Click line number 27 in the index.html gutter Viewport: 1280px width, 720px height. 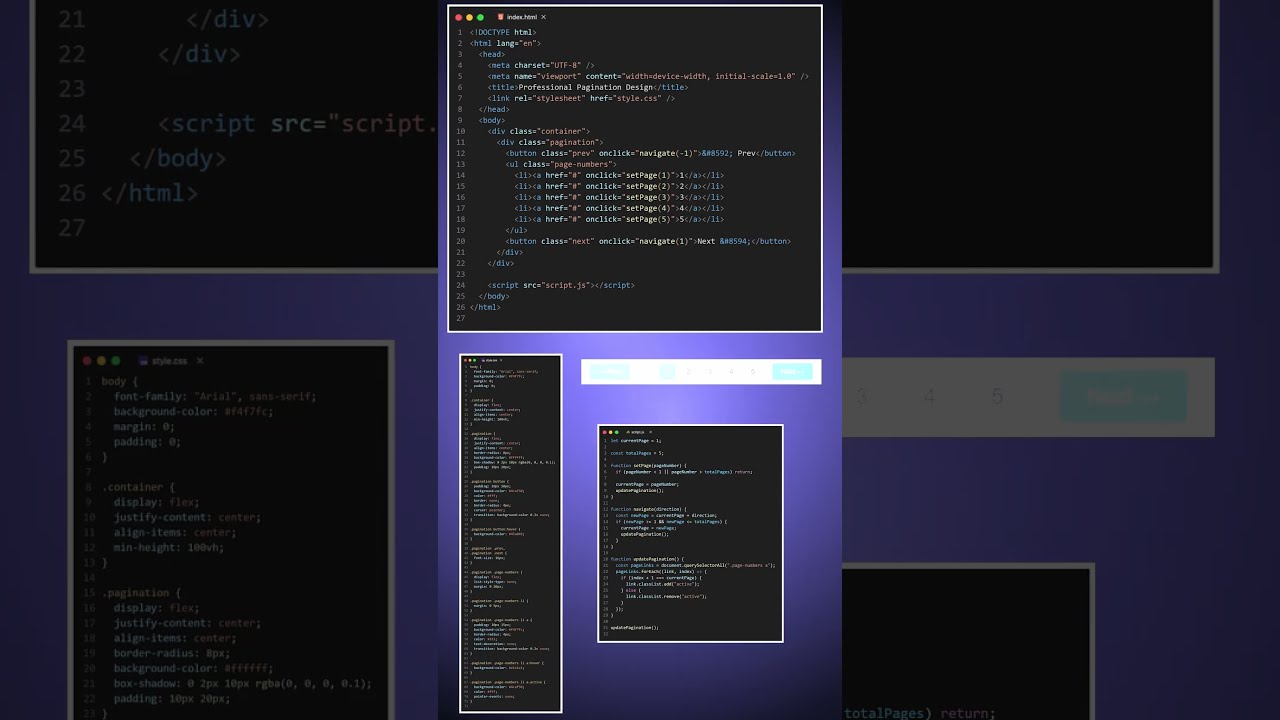(460, 318)
